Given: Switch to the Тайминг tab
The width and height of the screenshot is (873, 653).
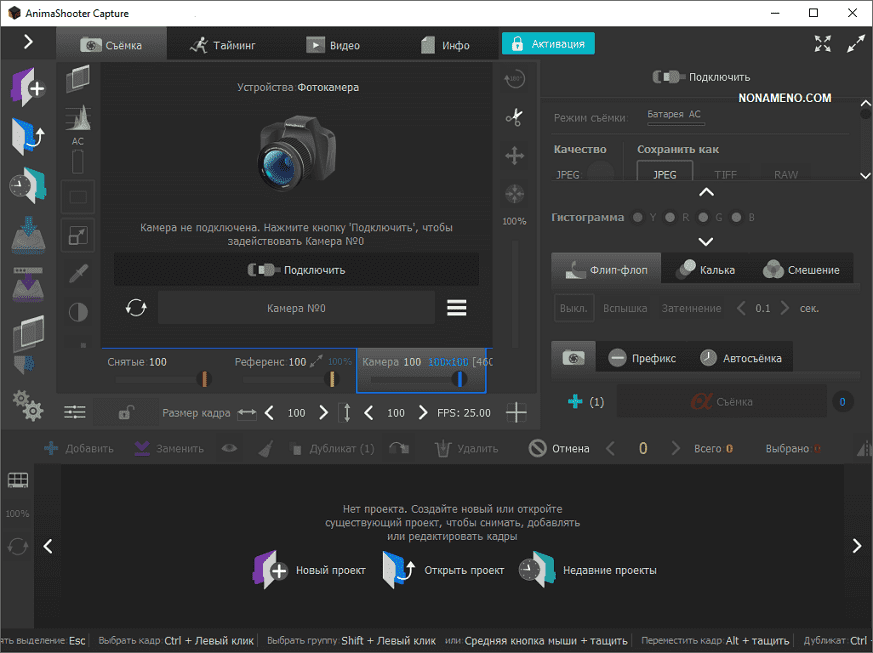Looking at the screenshot, I should point(221,45).
